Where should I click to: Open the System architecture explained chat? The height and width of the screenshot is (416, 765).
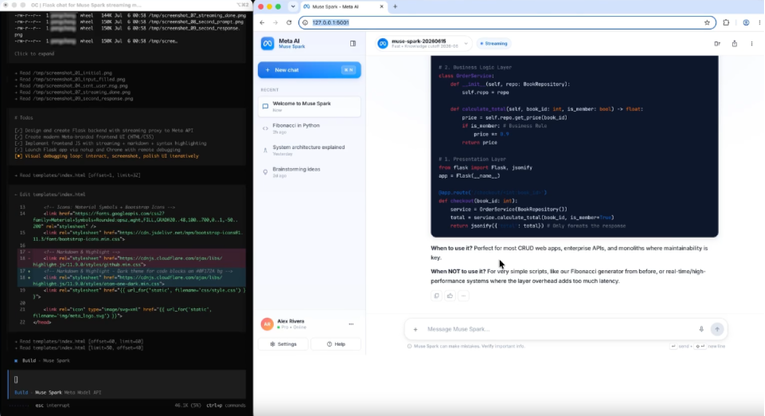pyautogui.click(x=309, y=150)
